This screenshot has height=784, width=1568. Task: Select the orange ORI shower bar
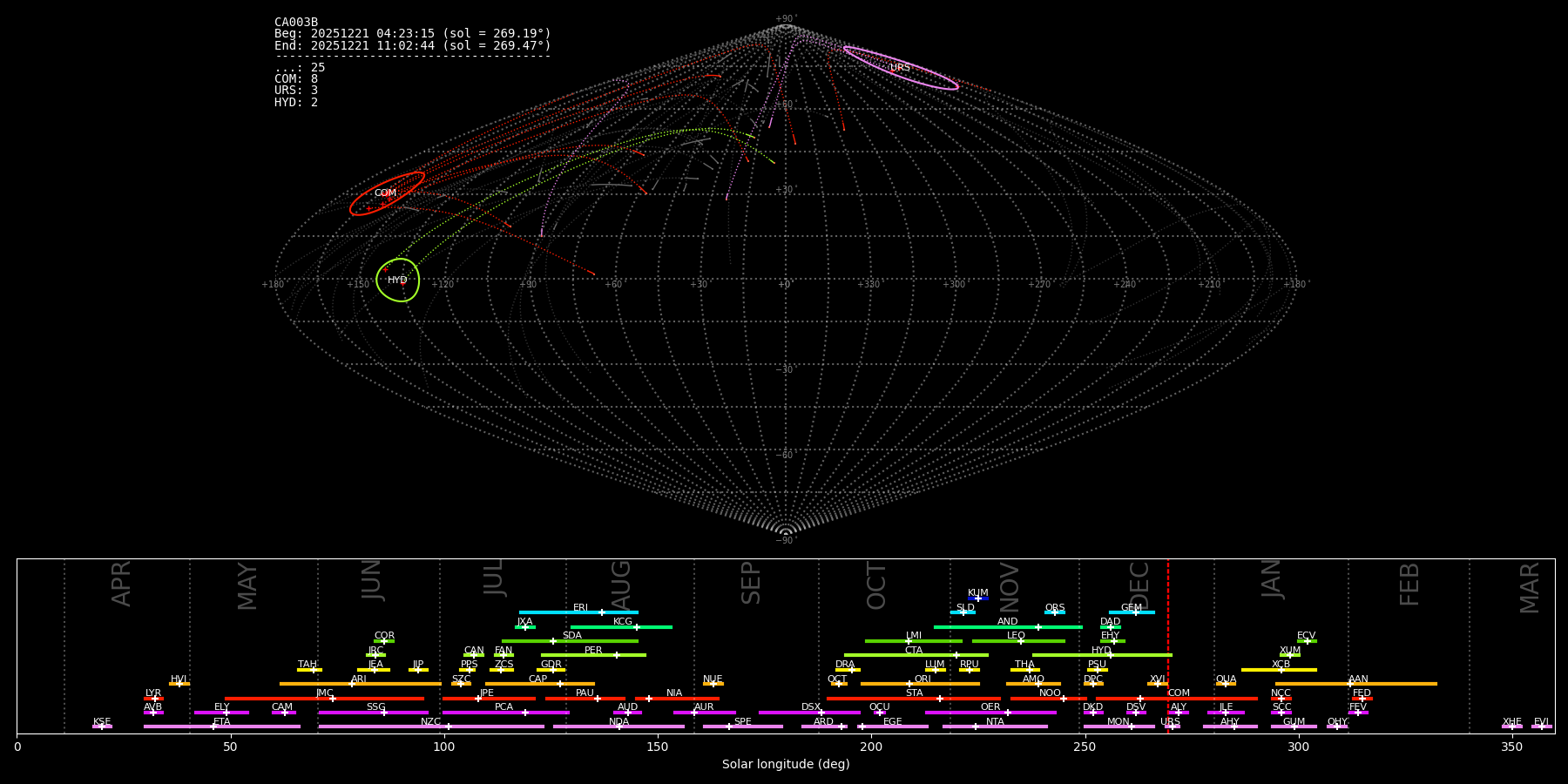pos(920,684)
